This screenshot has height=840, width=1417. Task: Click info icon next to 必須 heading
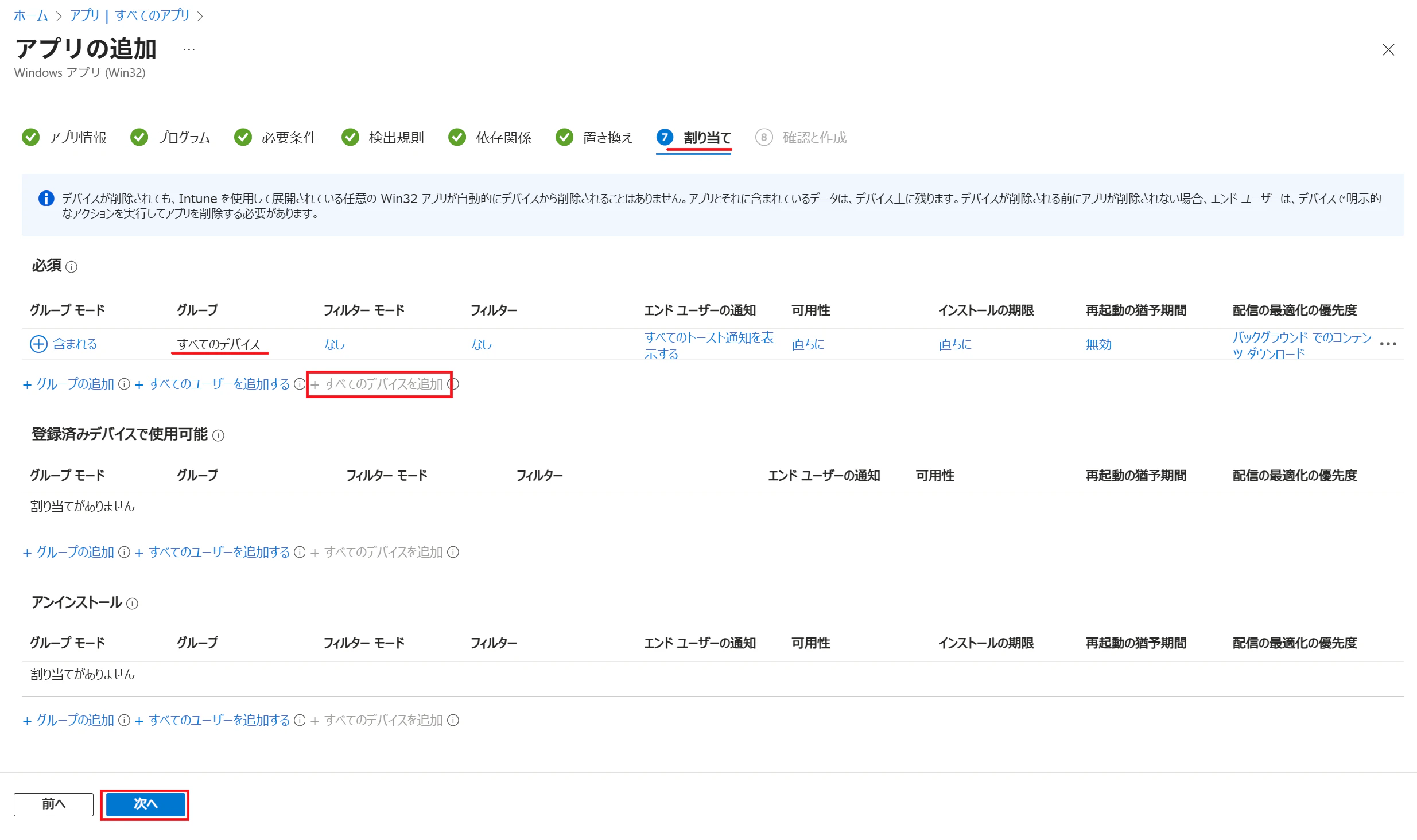71,267
